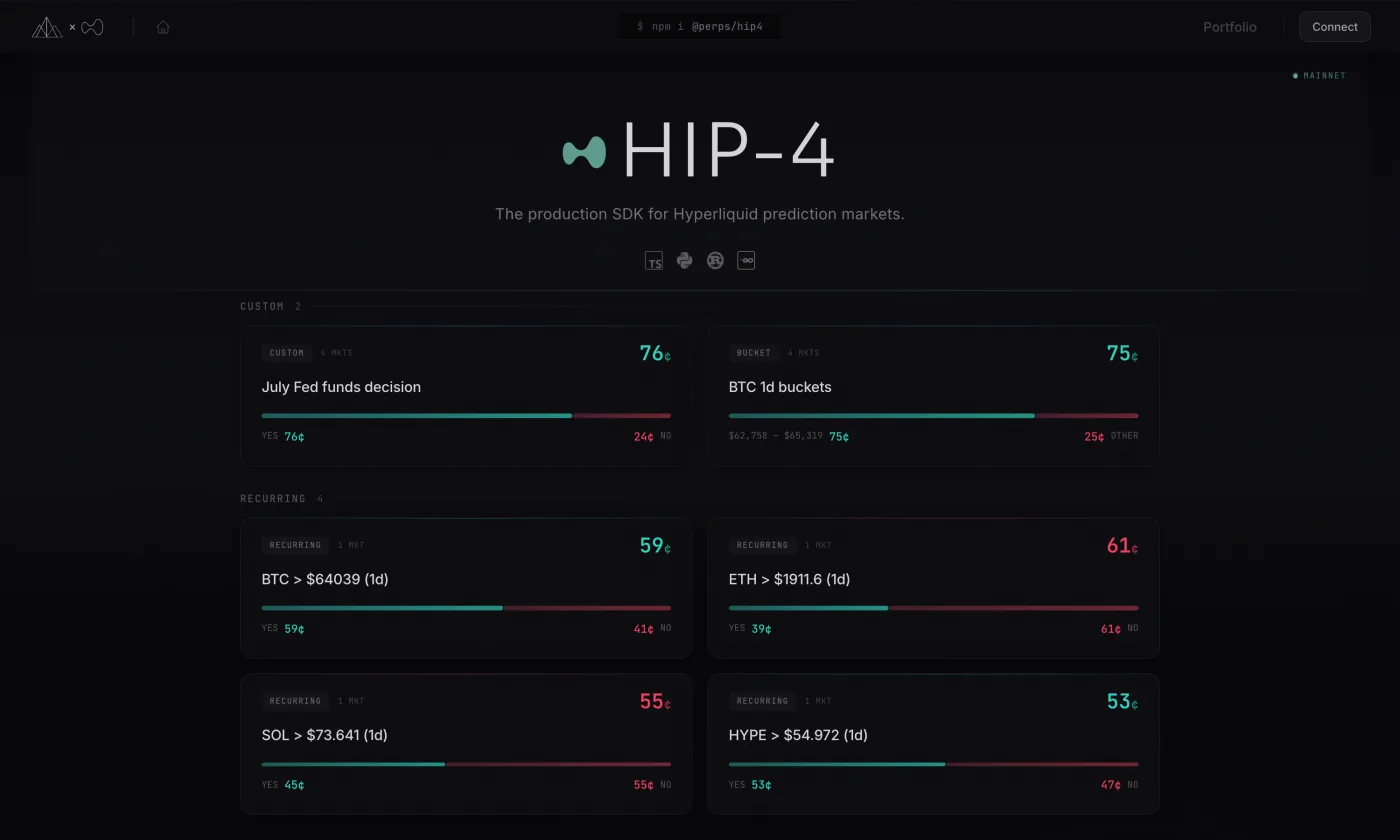The image size is (1400, 840).
Task: Select the TypeScript SDK icon
Action: pos(654,261)
